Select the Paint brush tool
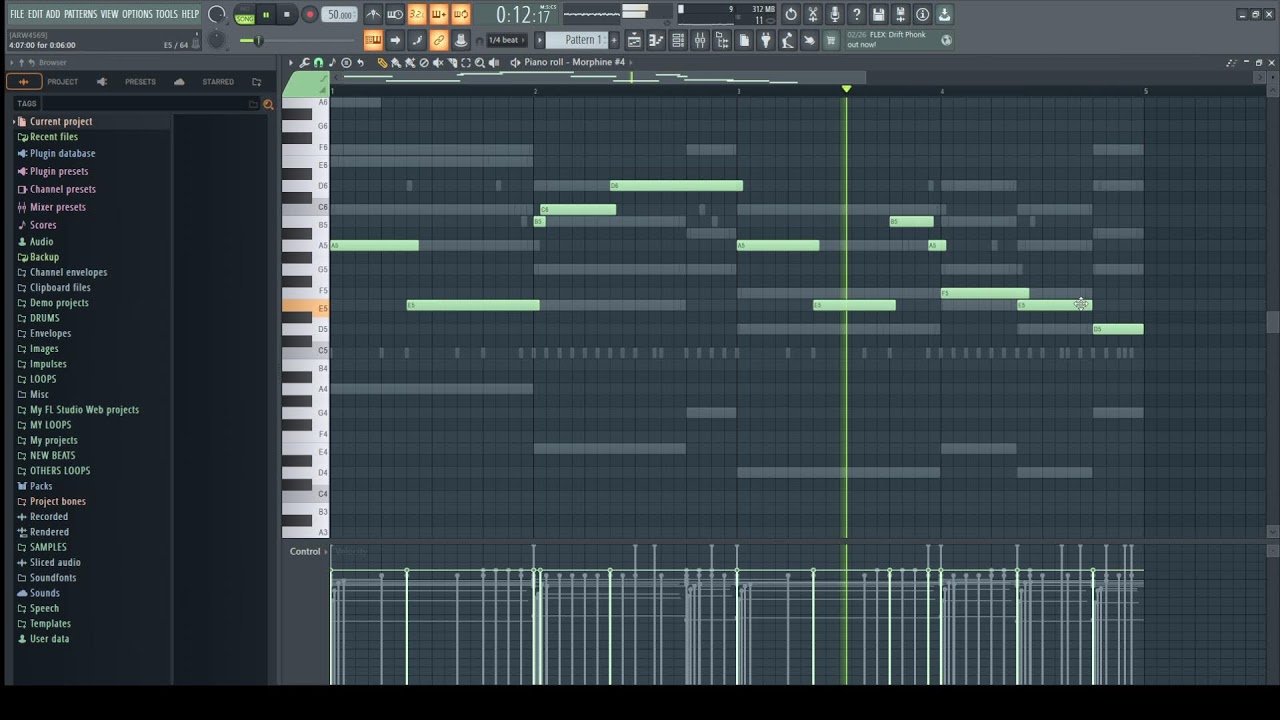This screenshot has width=1280, height=720. 396,63
